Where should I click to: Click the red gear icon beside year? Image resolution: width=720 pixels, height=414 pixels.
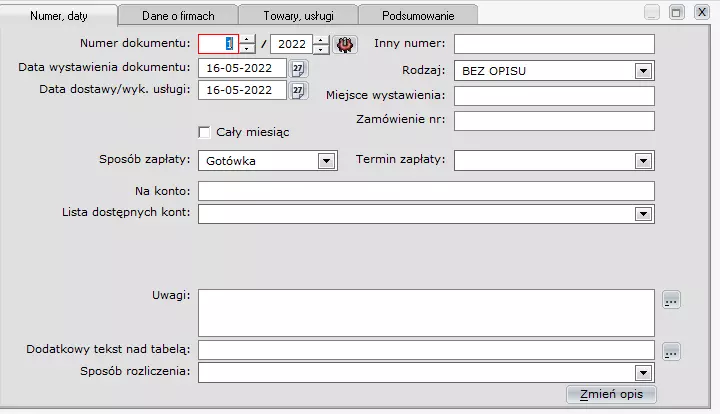click(345, 45)
